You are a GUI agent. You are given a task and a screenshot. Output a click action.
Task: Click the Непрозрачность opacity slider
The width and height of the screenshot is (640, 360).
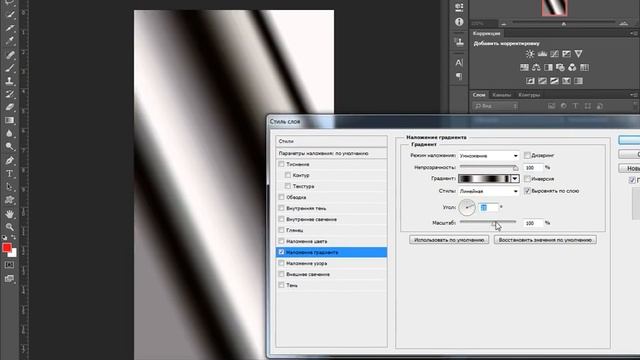pos(489,167)
